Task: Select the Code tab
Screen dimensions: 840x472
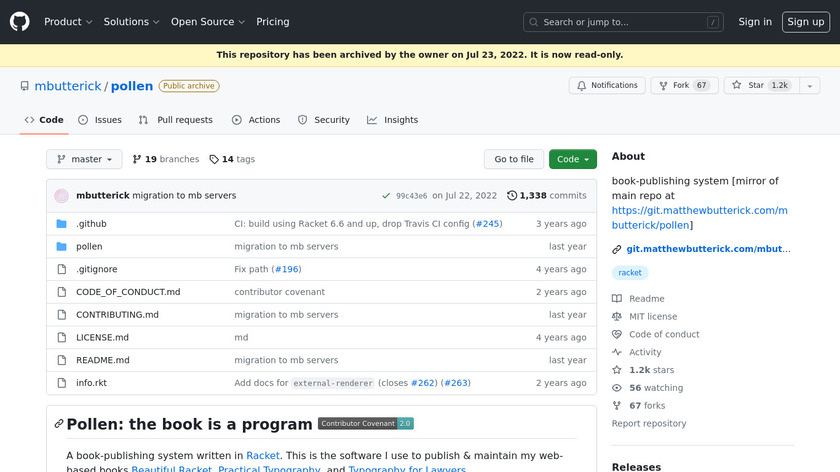Action: pos(44,120)
